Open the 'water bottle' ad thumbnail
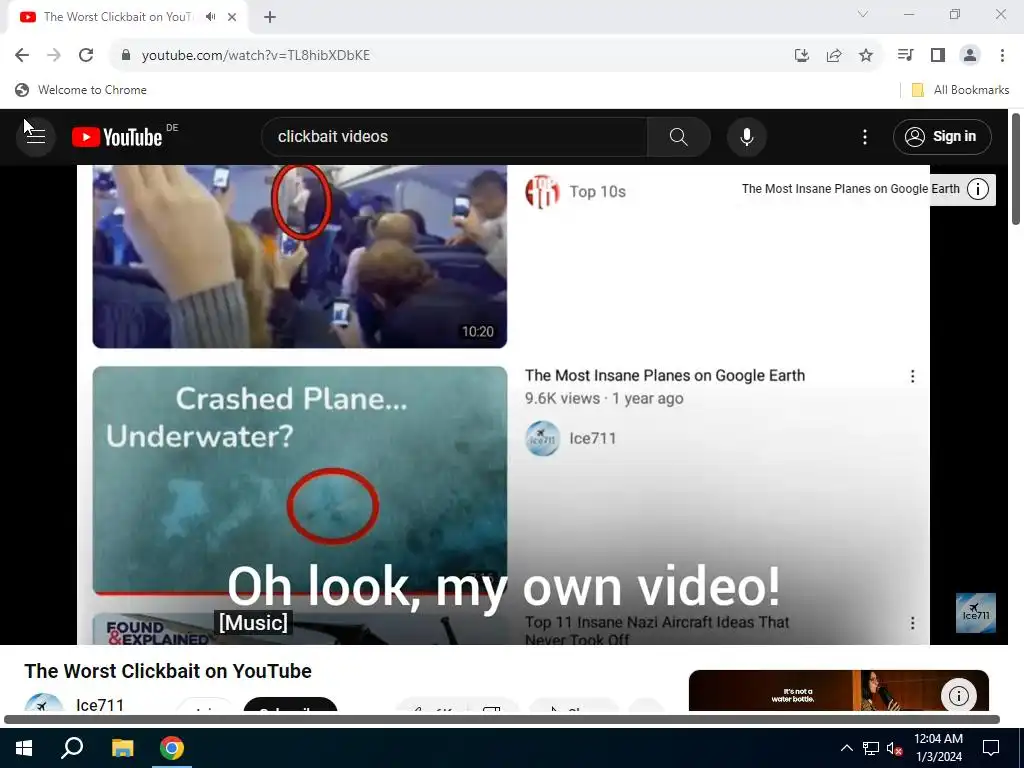This screenshot has width=1024, height=768. coord(839,691)
